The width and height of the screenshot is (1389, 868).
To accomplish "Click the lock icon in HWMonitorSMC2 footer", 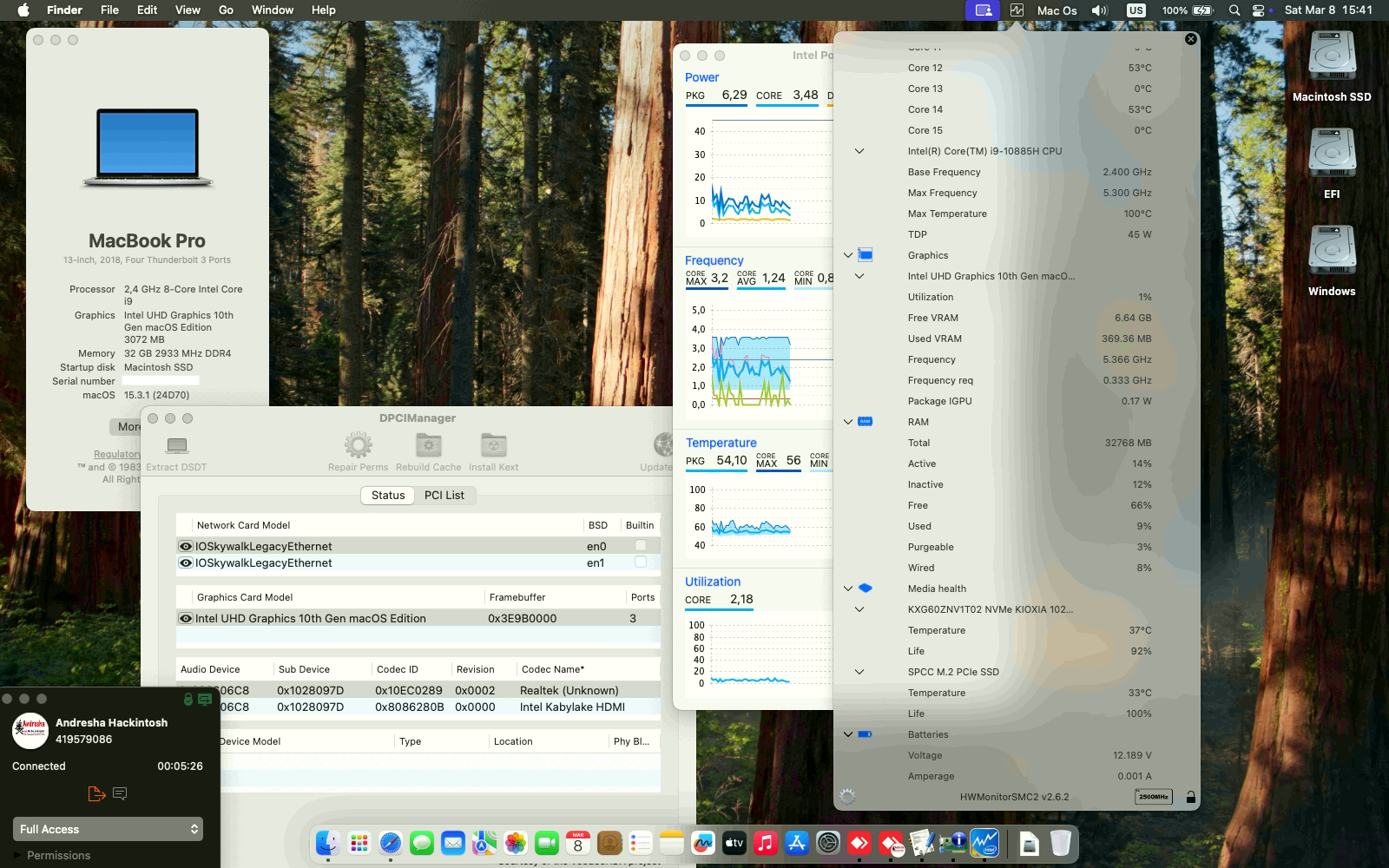I will pos(1190,795).
